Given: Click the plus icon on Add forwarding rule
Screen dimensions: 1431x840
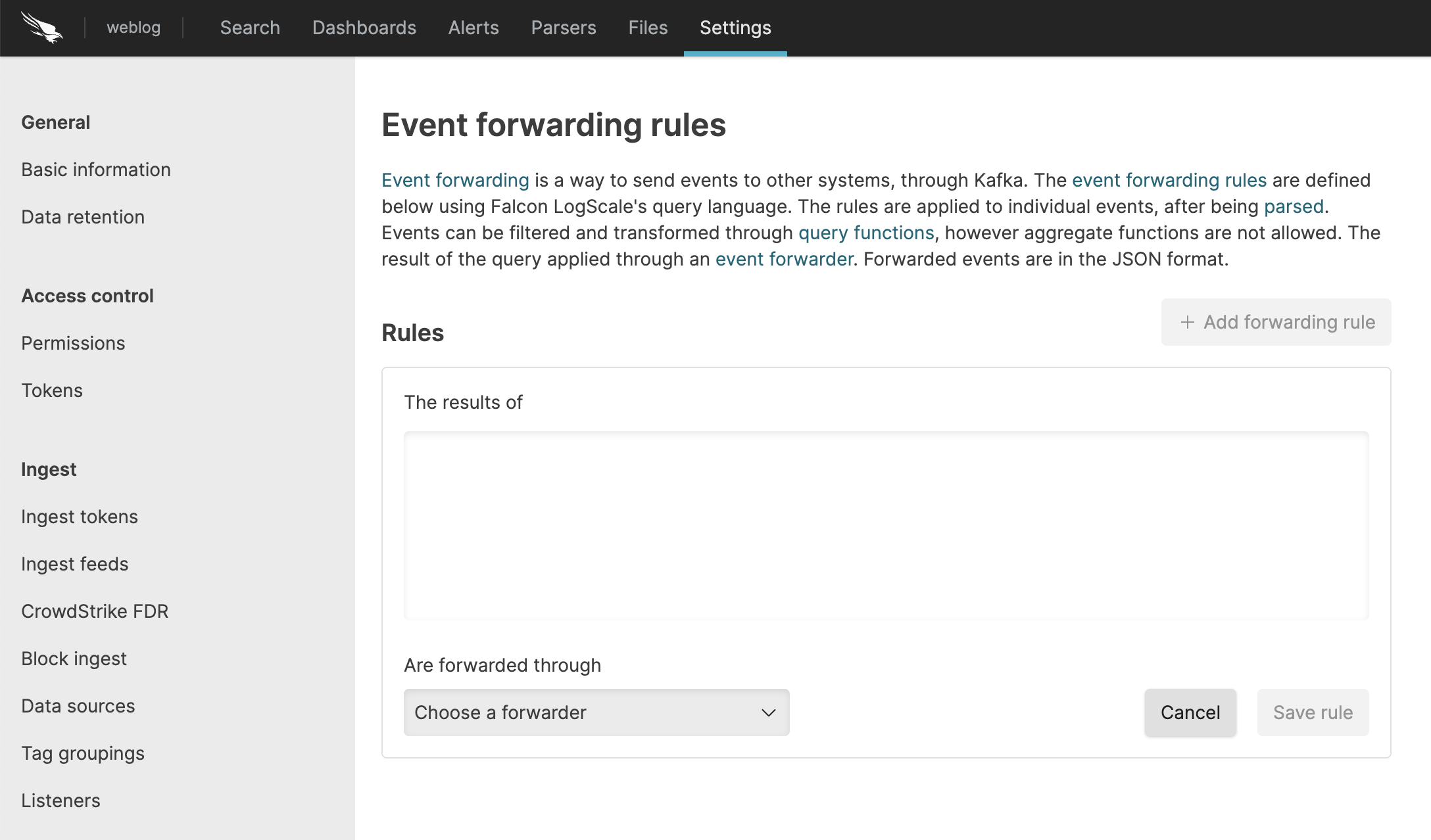Looking at the screenshot, I should point(1188,322).
